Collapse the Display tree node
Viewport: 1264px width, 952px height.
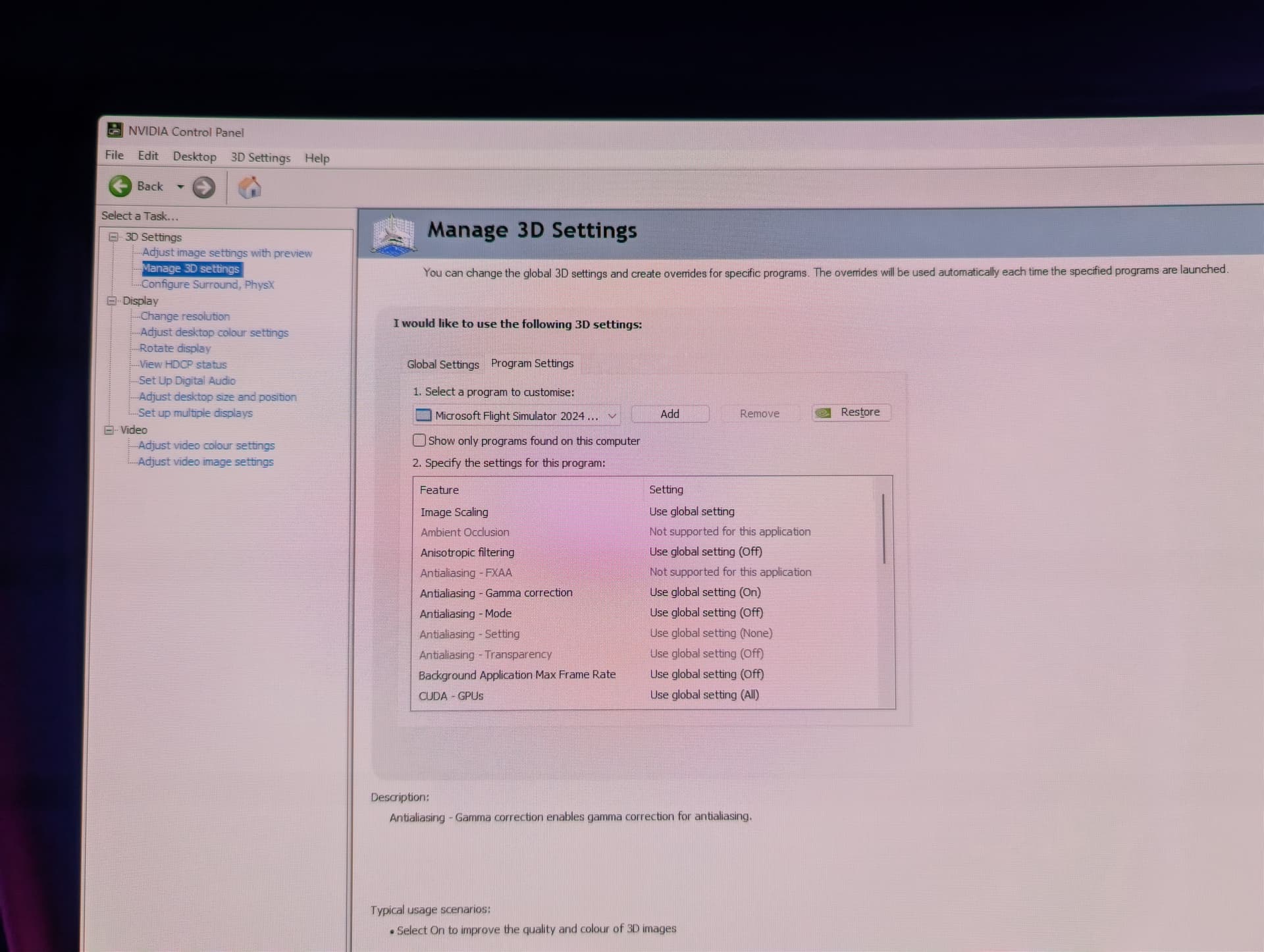tap(111, 301)
